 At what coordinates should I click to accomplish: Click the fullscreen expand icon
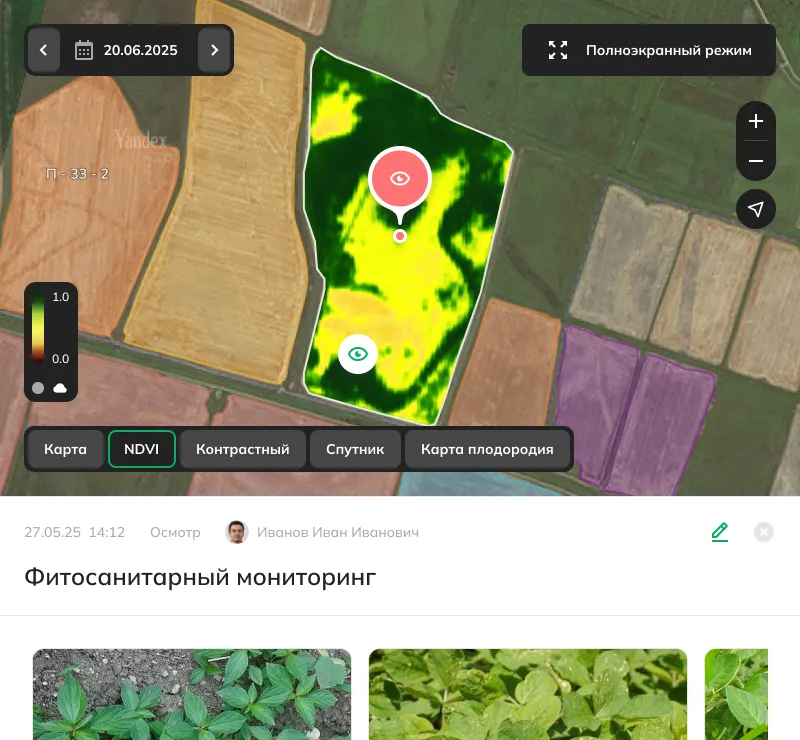point(558,49)
